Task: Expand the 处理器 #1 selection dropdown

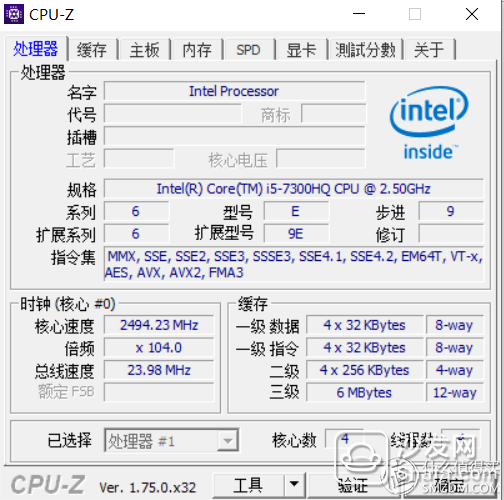Action: tap(172, 441)
